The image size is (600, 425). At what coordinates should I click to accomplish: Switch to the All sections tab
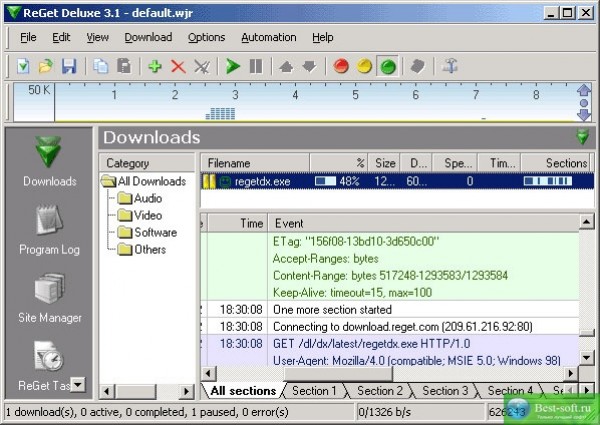(x=243, y=391)
